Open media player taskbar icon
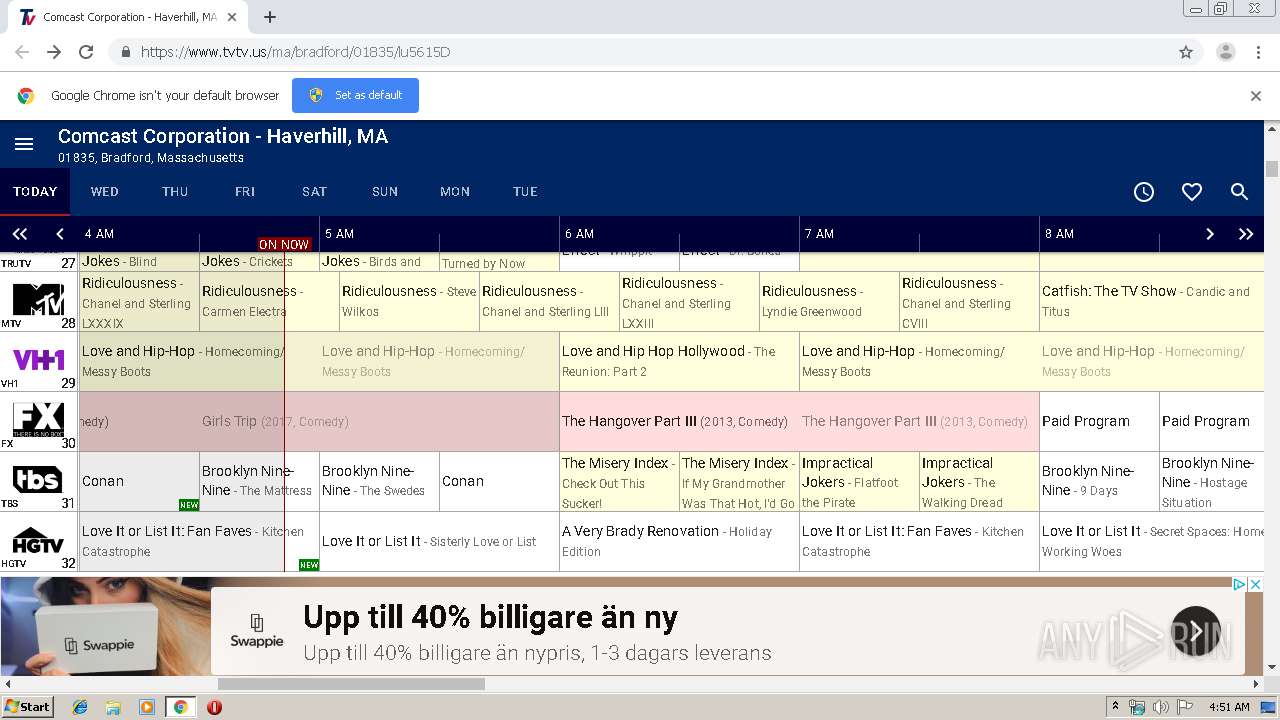Screen dimensions: 1280x720 click(147, 707)
